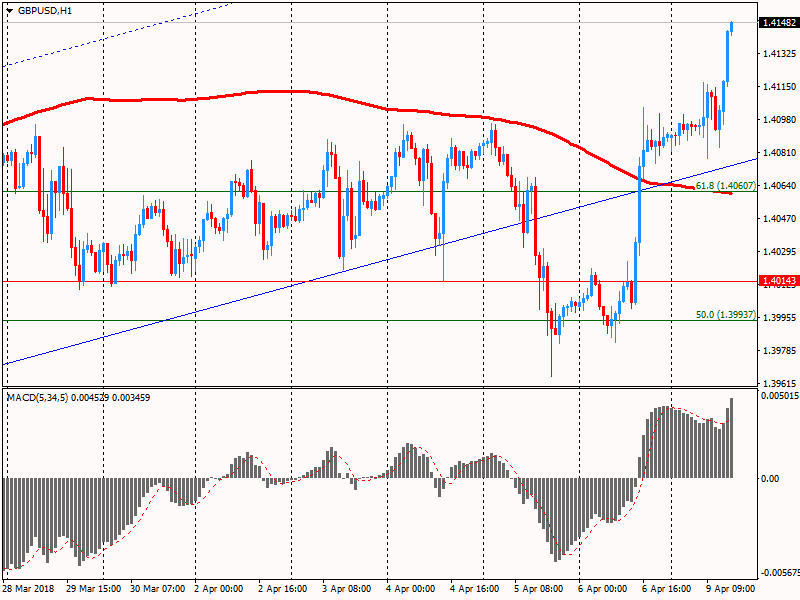The image size is (800, 600).
Task: Open the GBPUSD,H1 chart dropdown arrow
Action: (x=10, y=10)
